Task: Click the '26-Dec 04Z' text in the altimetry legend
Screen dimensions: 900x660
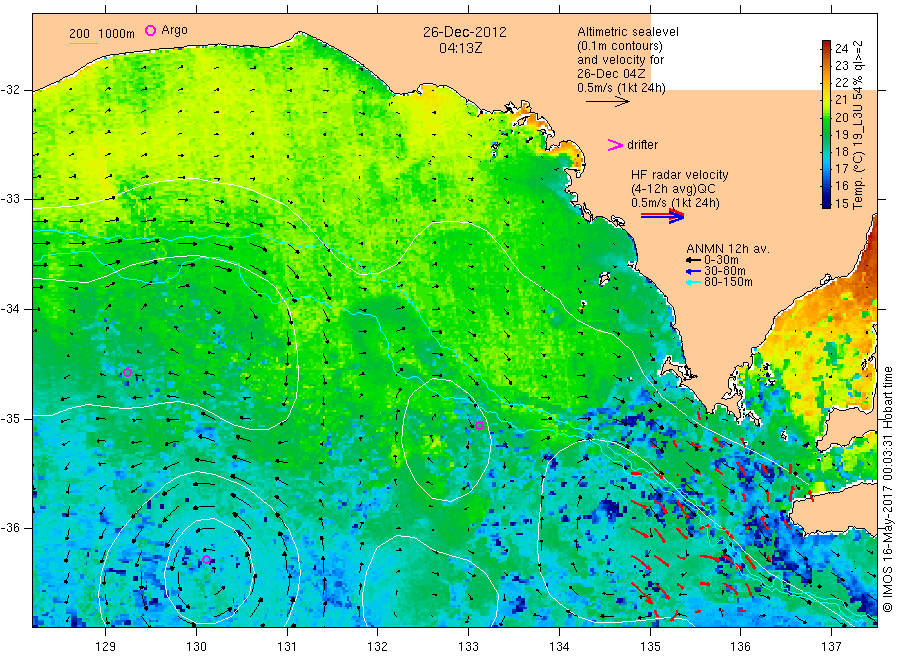Action: coord(611,74)
